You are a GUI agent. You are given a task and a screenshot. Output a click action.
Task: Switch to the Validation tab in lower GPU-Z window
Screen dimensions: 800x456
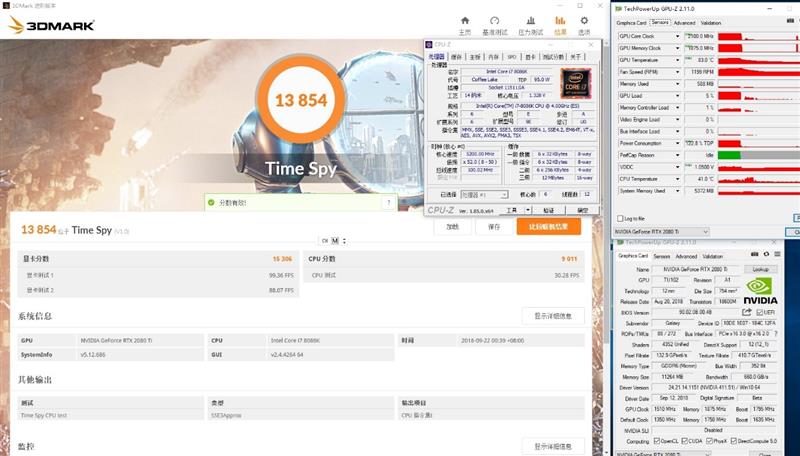pyautogui.click(x=712, y=256)
